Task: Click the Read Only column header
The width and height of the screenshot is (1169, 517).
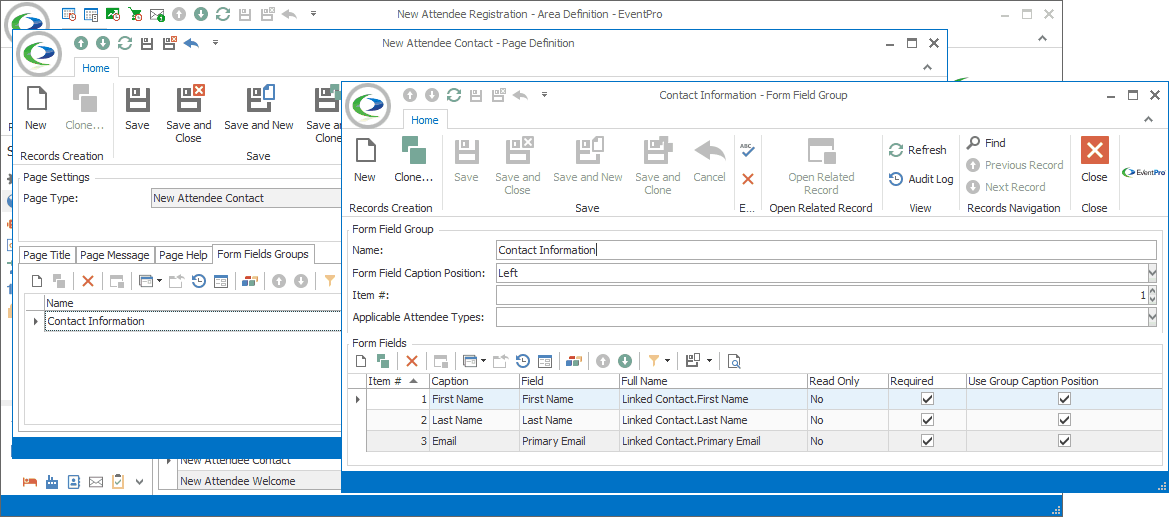Action: pos(847,381)
